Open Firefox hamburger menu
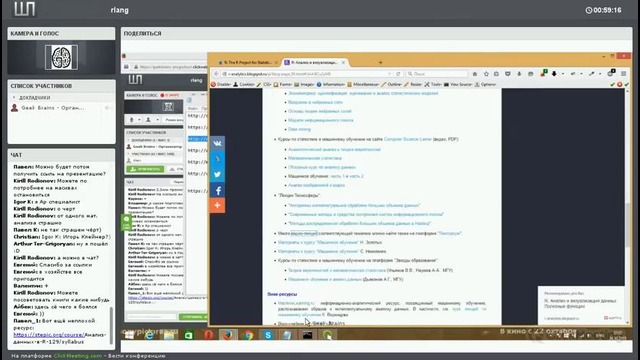The width and height of the screenshot is (640, 360). [624, 74]
